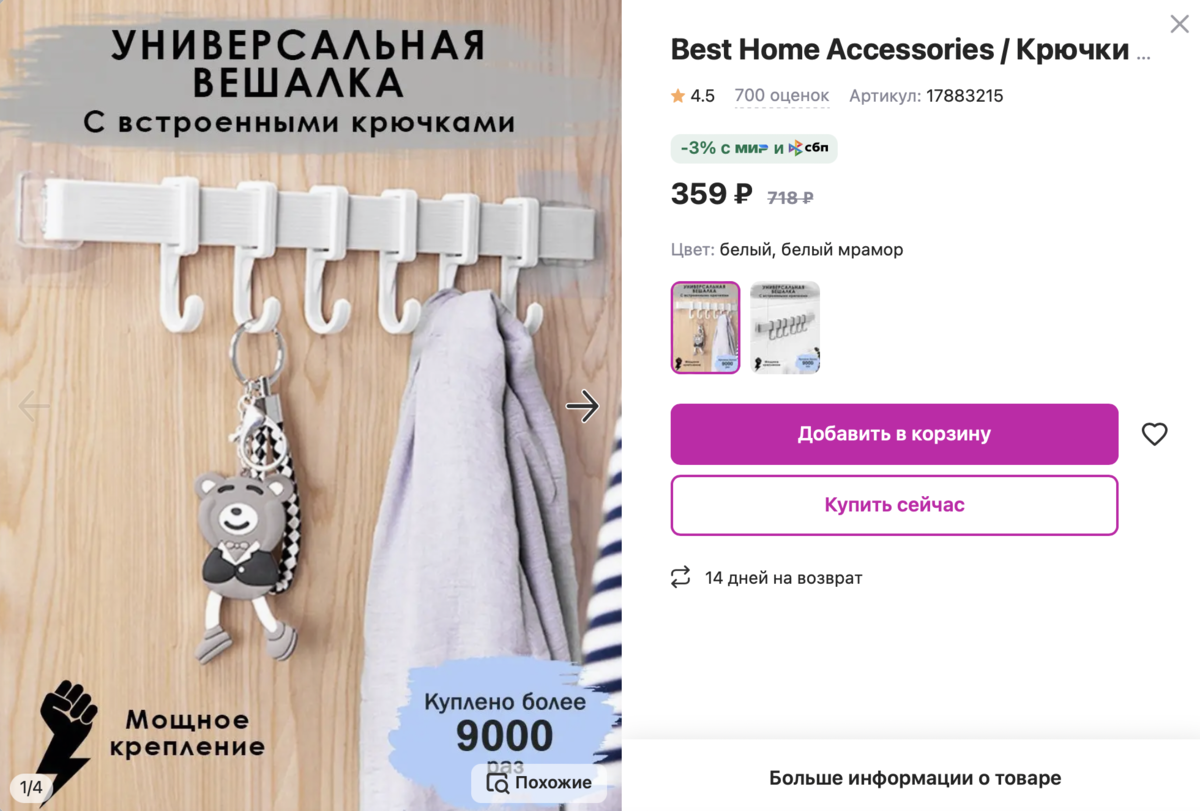Screen dimensions: 1200x811
Task: Copy the article number 17883215
Action: click(x=964, y=96)
